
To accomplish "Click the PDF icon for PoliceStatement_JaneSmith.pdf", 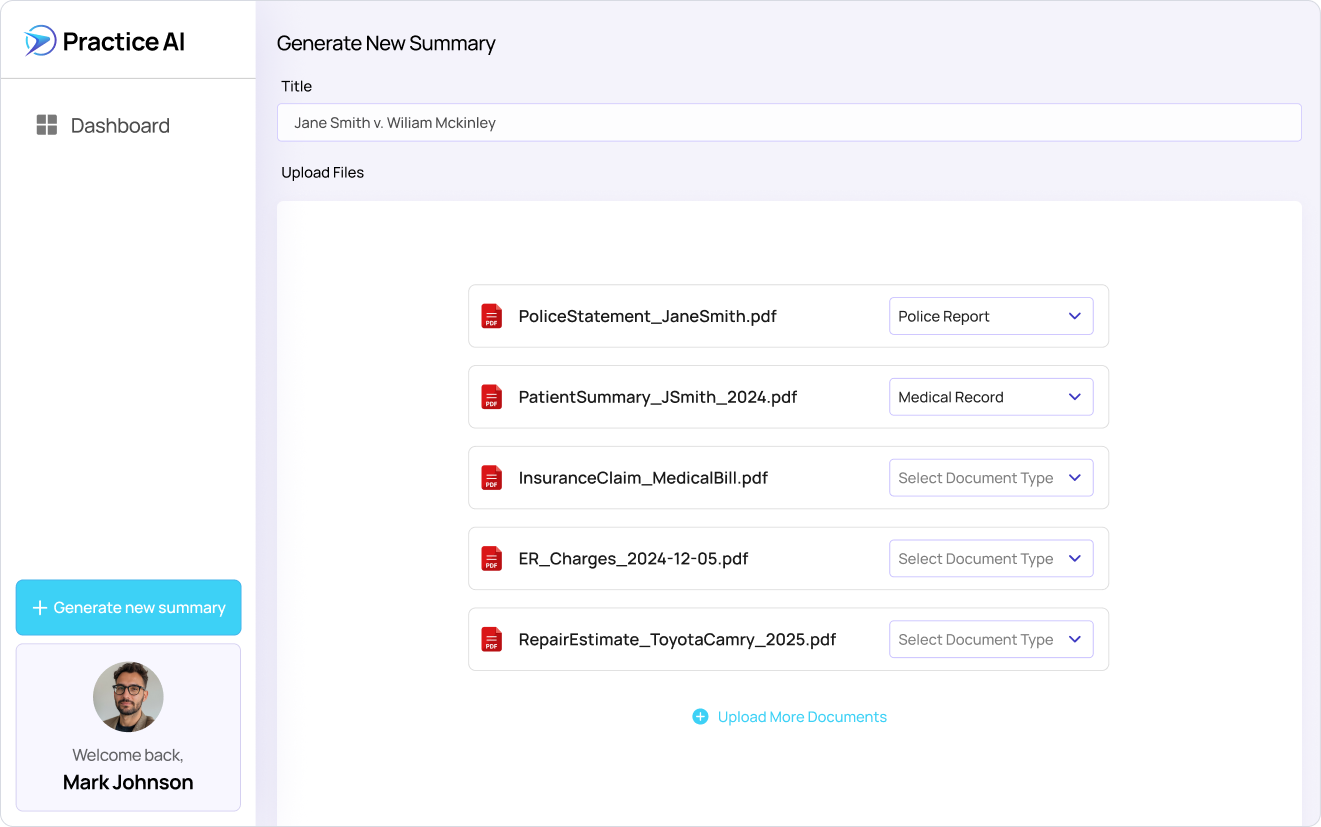I will coord(492,315).
